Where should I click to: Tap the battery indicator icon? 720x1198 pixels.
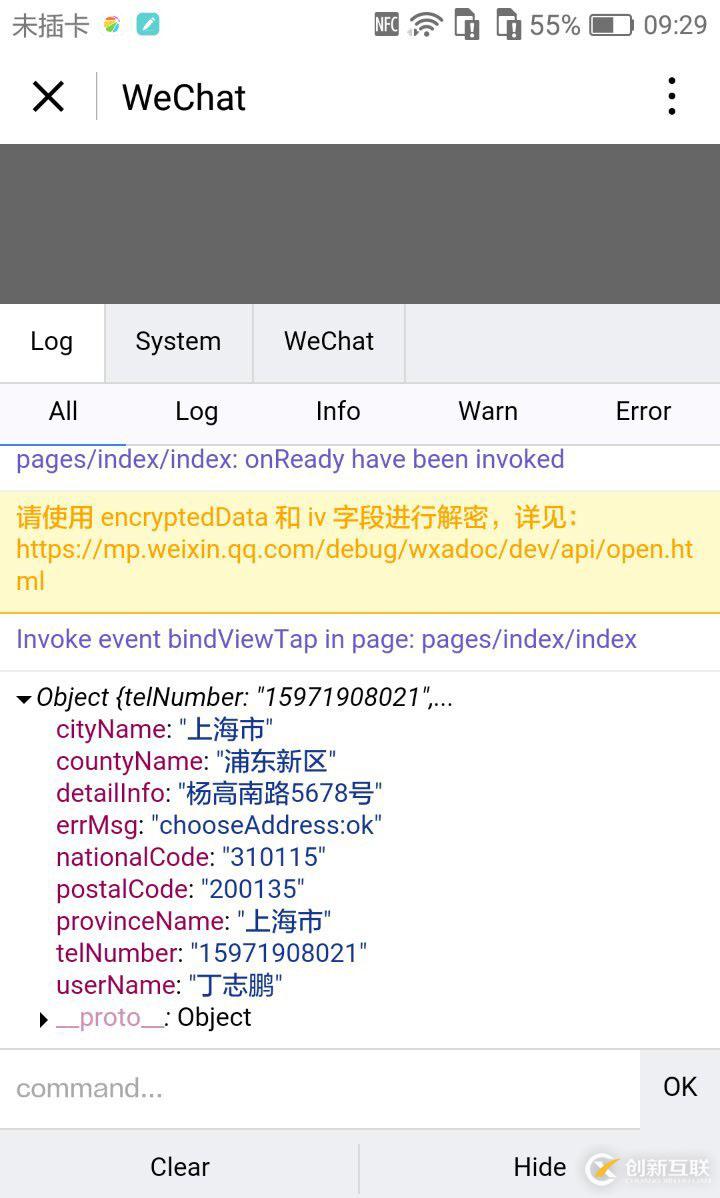(x=611, y=25)
